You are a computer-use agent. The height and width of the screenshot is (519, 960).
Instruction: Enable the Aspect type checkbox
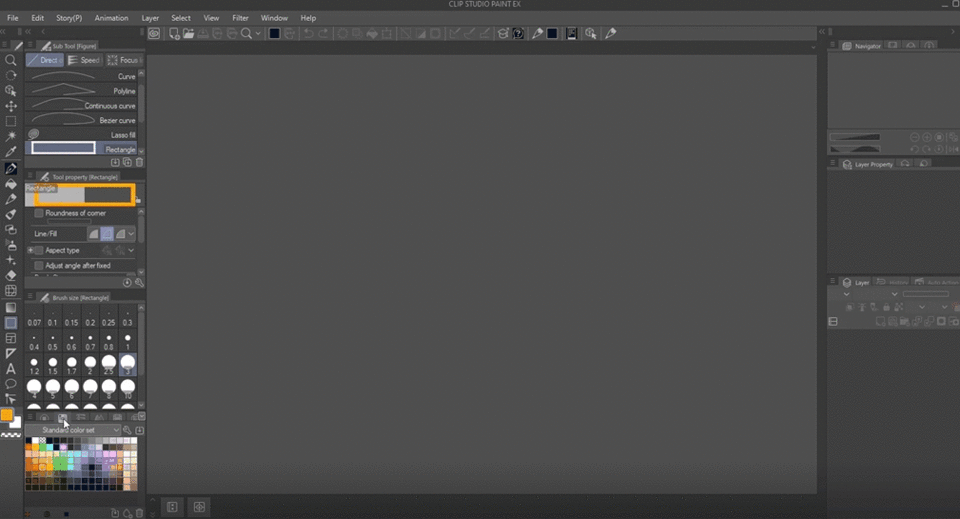(x=39, y=250)
